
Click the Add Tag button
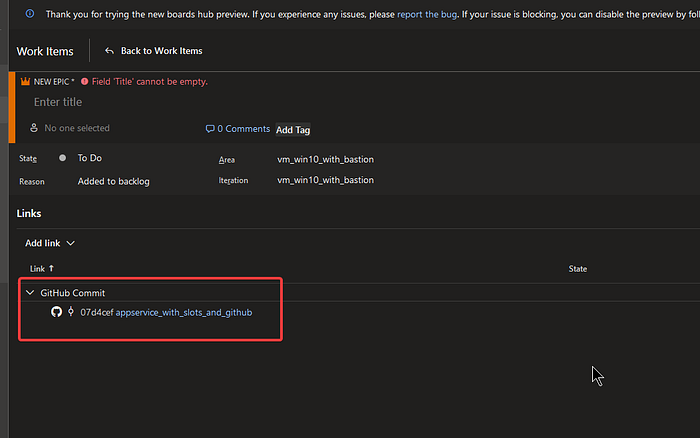point(293,129)
